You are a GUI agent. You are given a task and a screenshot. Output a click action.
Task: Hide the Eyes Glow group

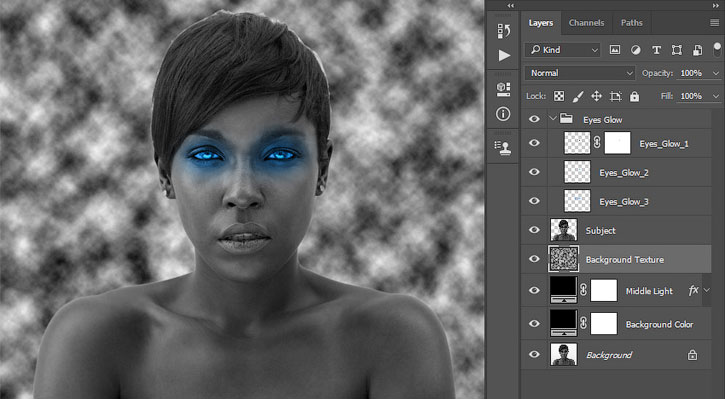point(534,119)
